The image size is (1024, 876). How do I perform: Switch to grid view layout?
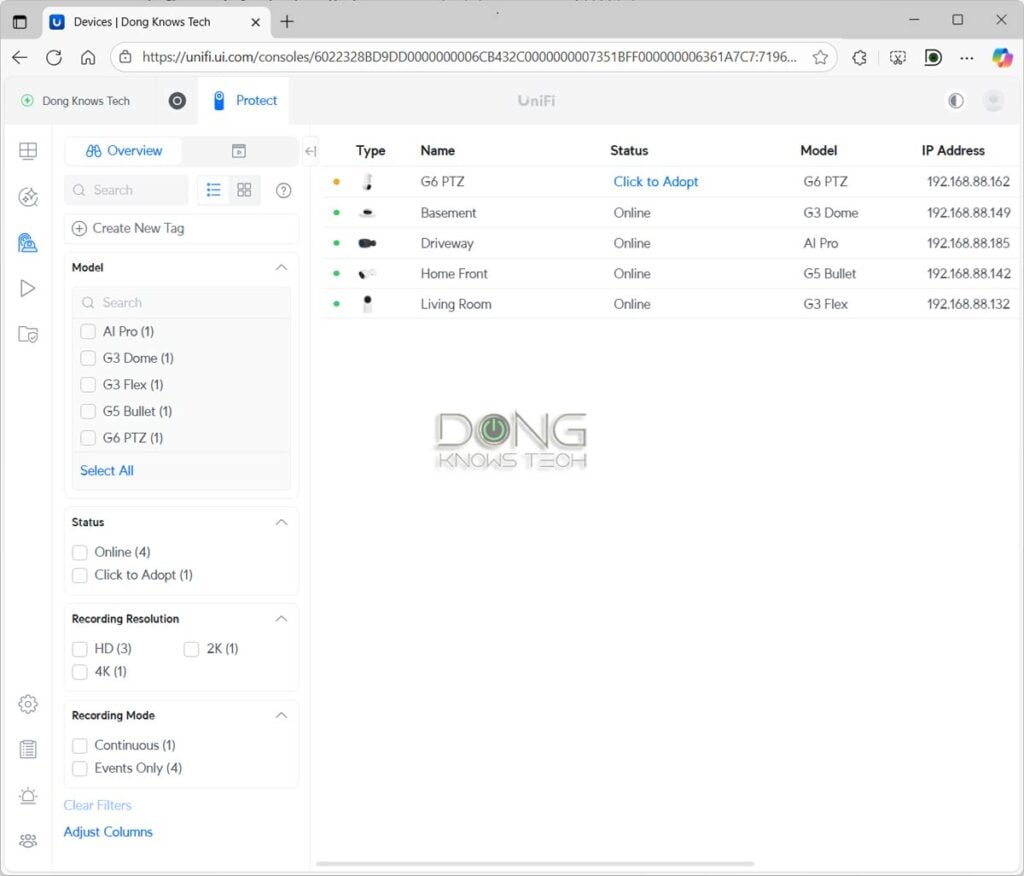(x=244, y=190)
